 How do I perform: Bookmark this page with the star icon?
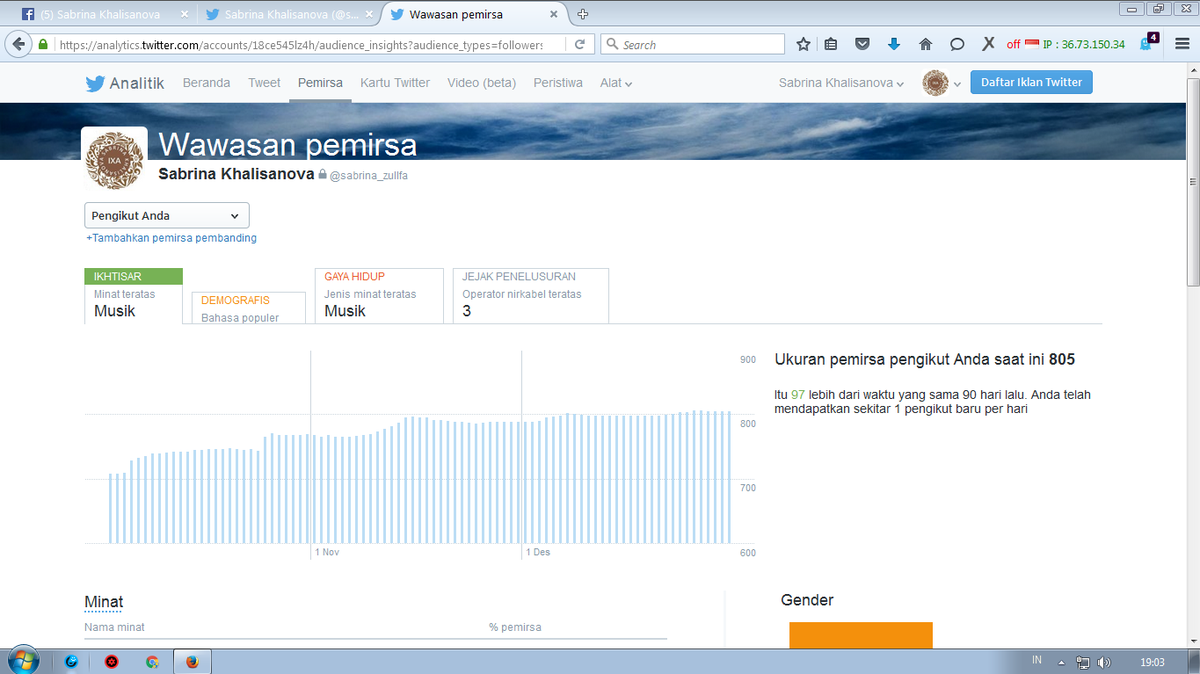tap(803, 44)
